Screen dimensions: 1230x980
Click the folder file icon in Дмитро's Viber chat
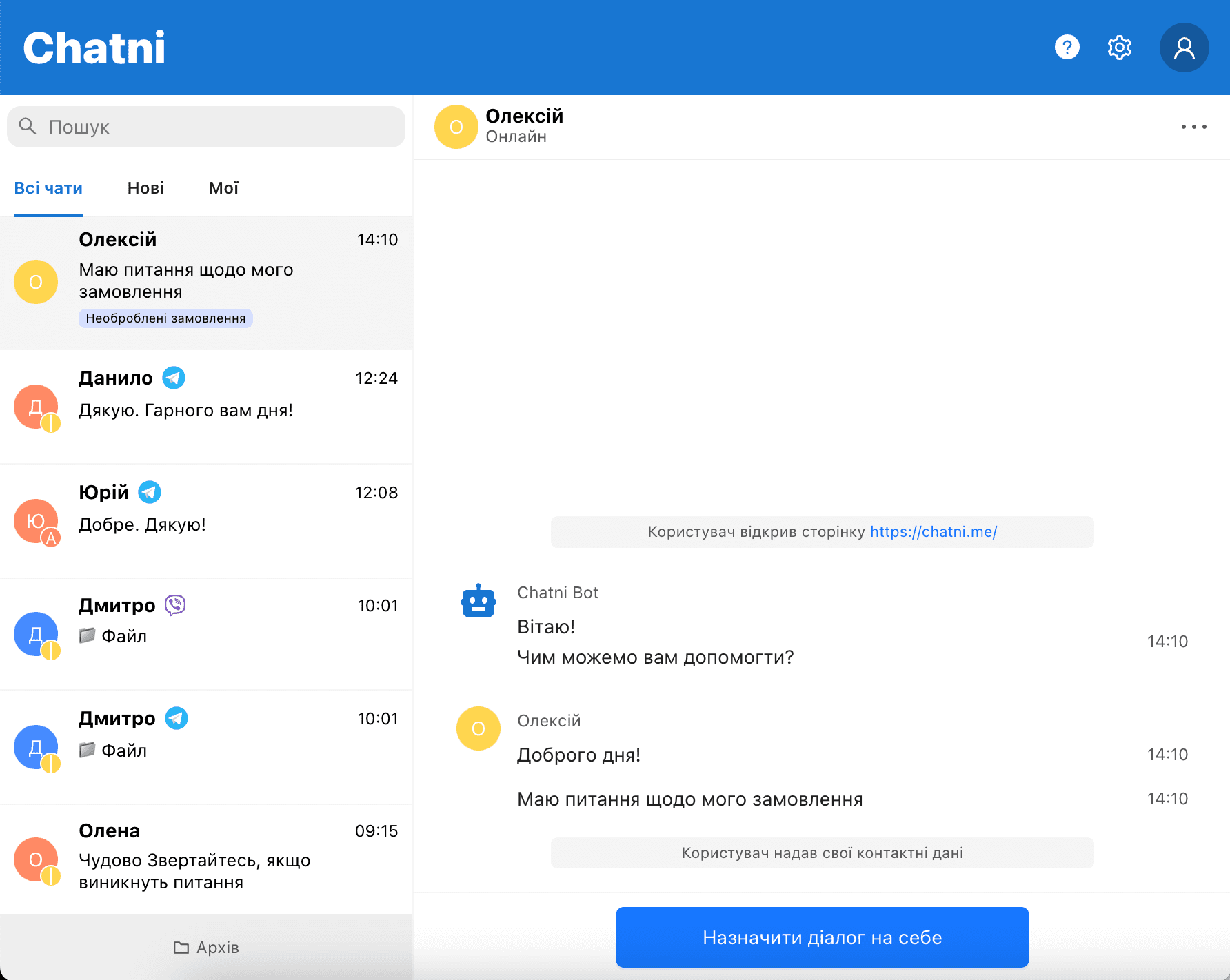pyautogui.click(x=87, y=635)
